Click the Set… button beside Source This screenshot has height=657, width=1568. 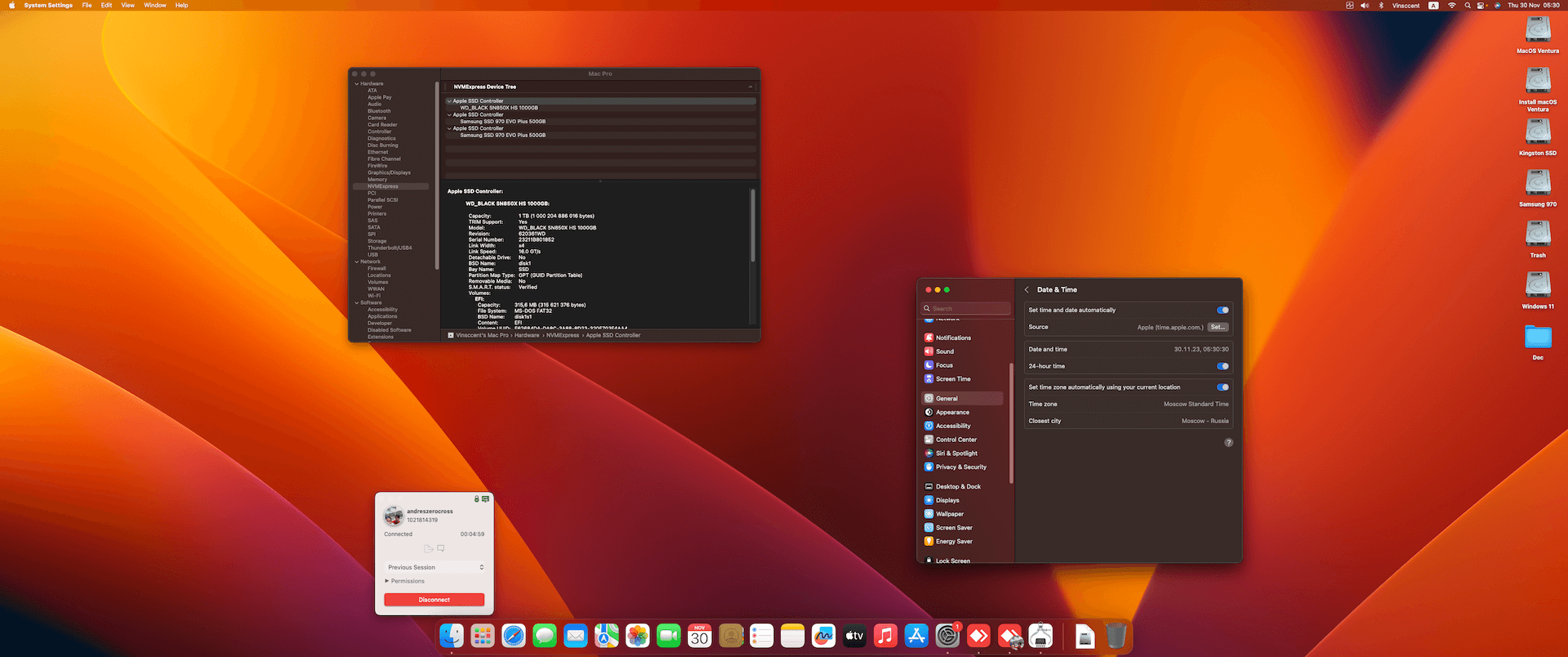1218,327
